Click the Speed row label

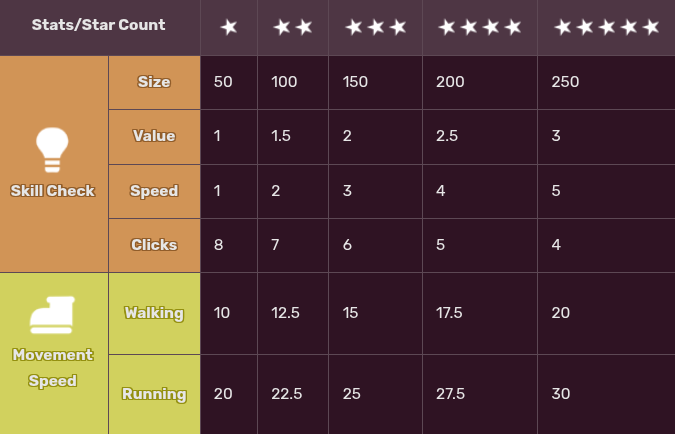coord(154,191)
